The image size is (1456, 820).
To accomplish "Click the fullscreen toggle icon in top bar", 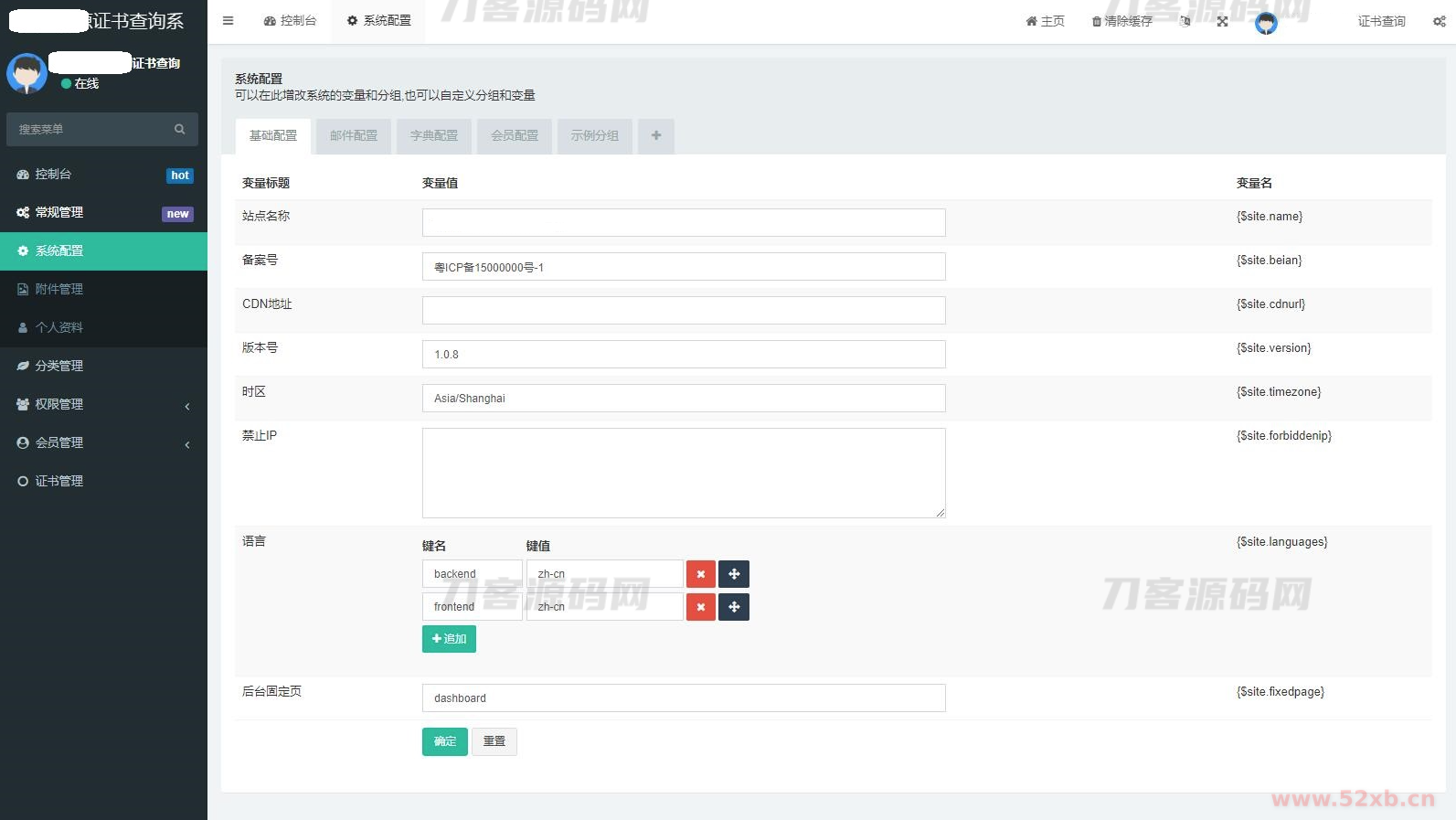I will [x=1222, y=21].
